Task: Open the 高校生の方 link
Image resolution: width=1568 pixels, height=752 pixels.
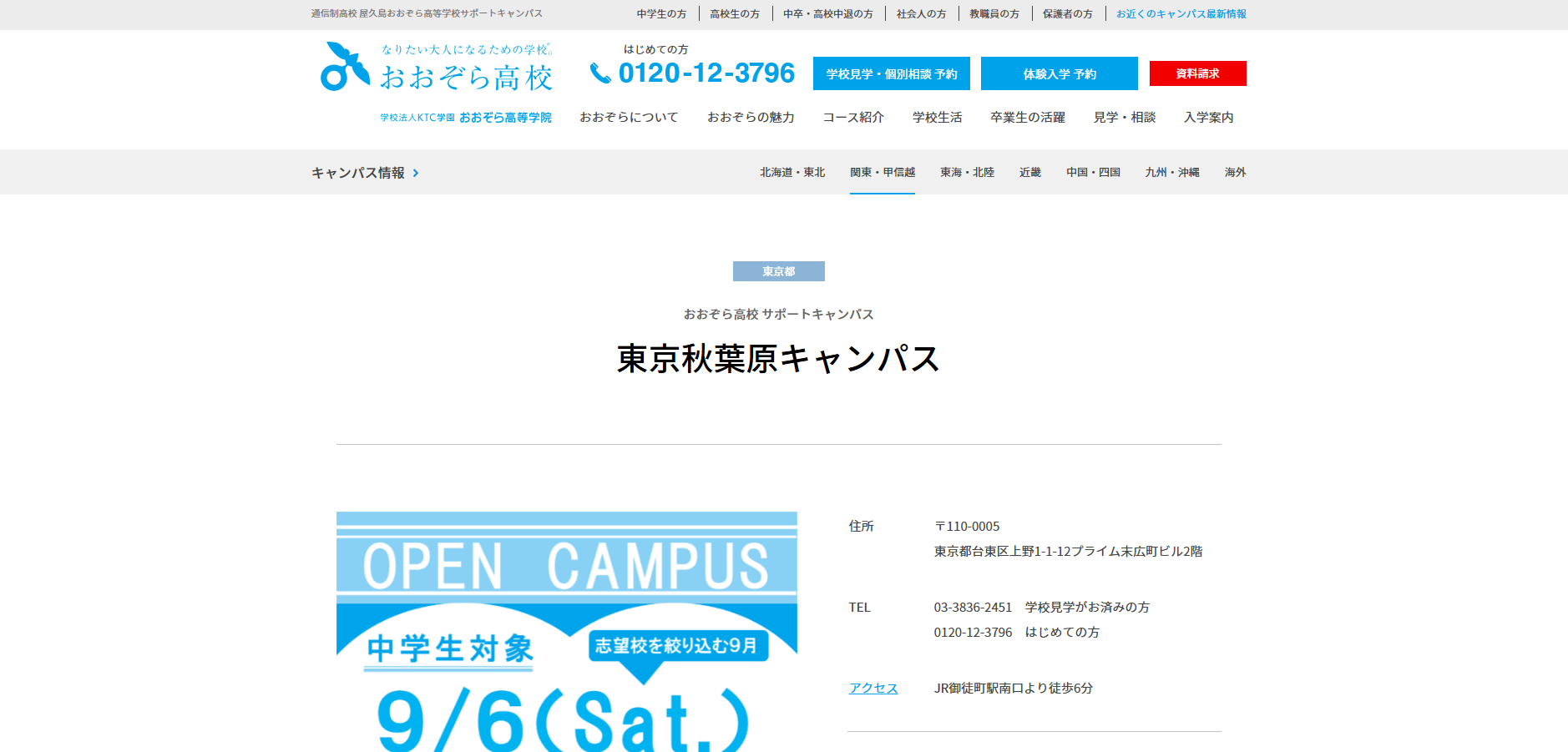Action: [x=735, y=14]
